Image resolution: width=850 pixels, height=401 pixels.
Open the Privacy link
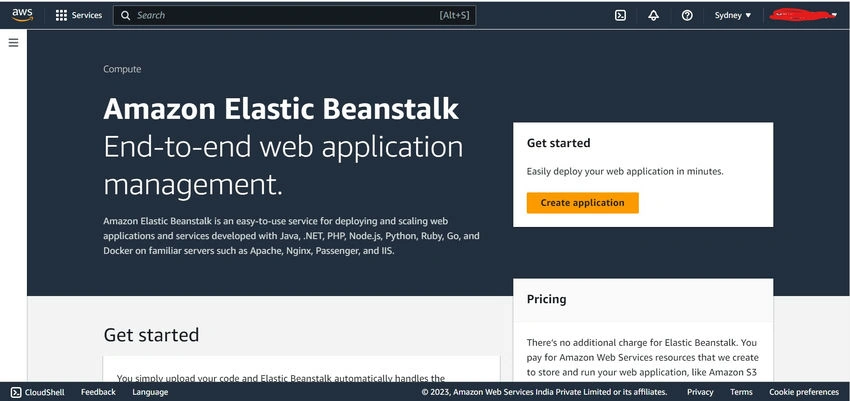[x=700, y=392]
